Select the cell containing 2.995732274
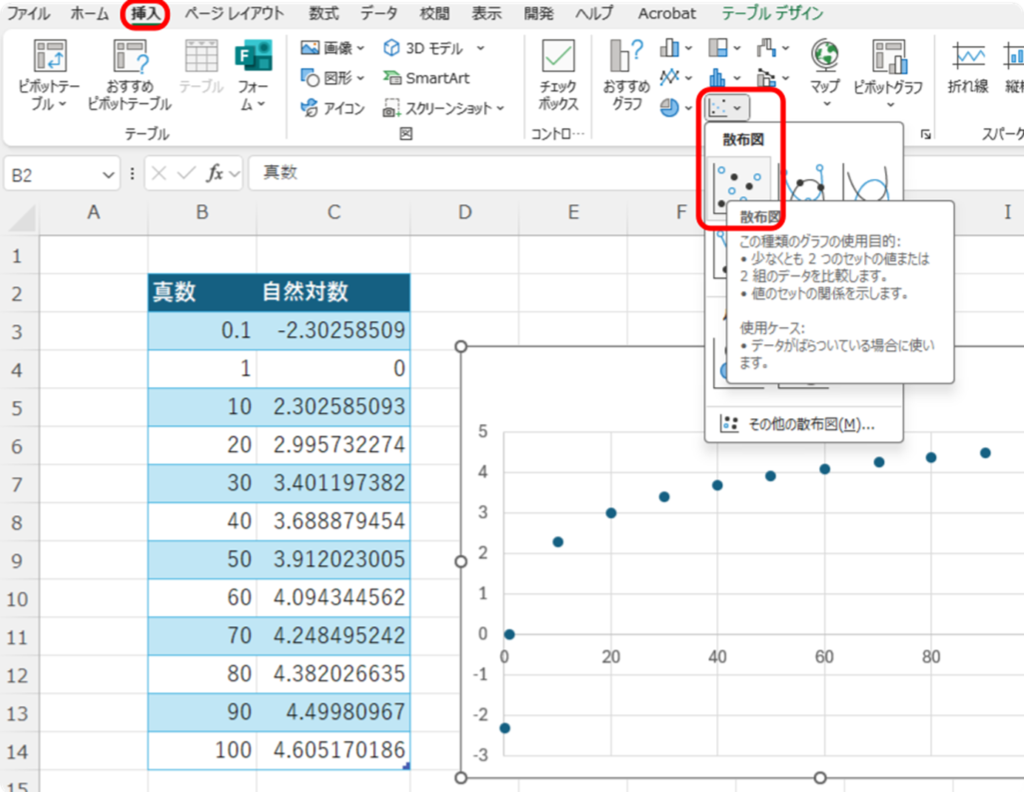1024x792 pixels. coord(334,445)
